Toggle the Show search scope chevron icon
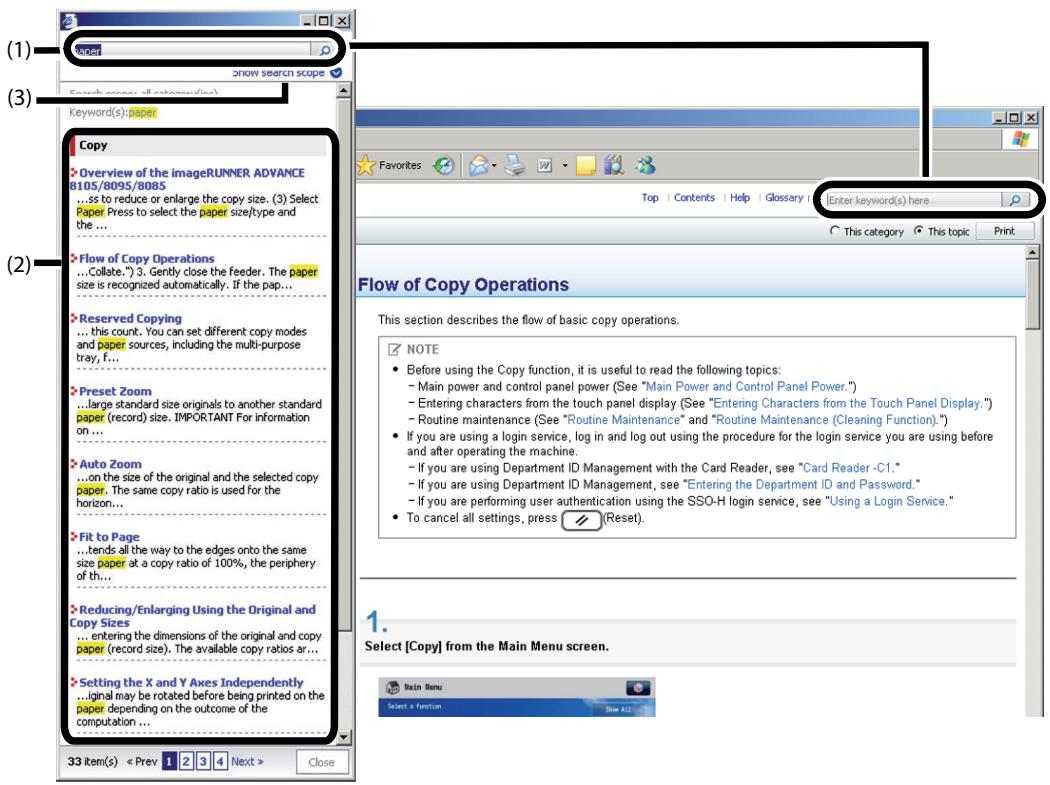Viewport: 1050px width, 785px height. 336,72
